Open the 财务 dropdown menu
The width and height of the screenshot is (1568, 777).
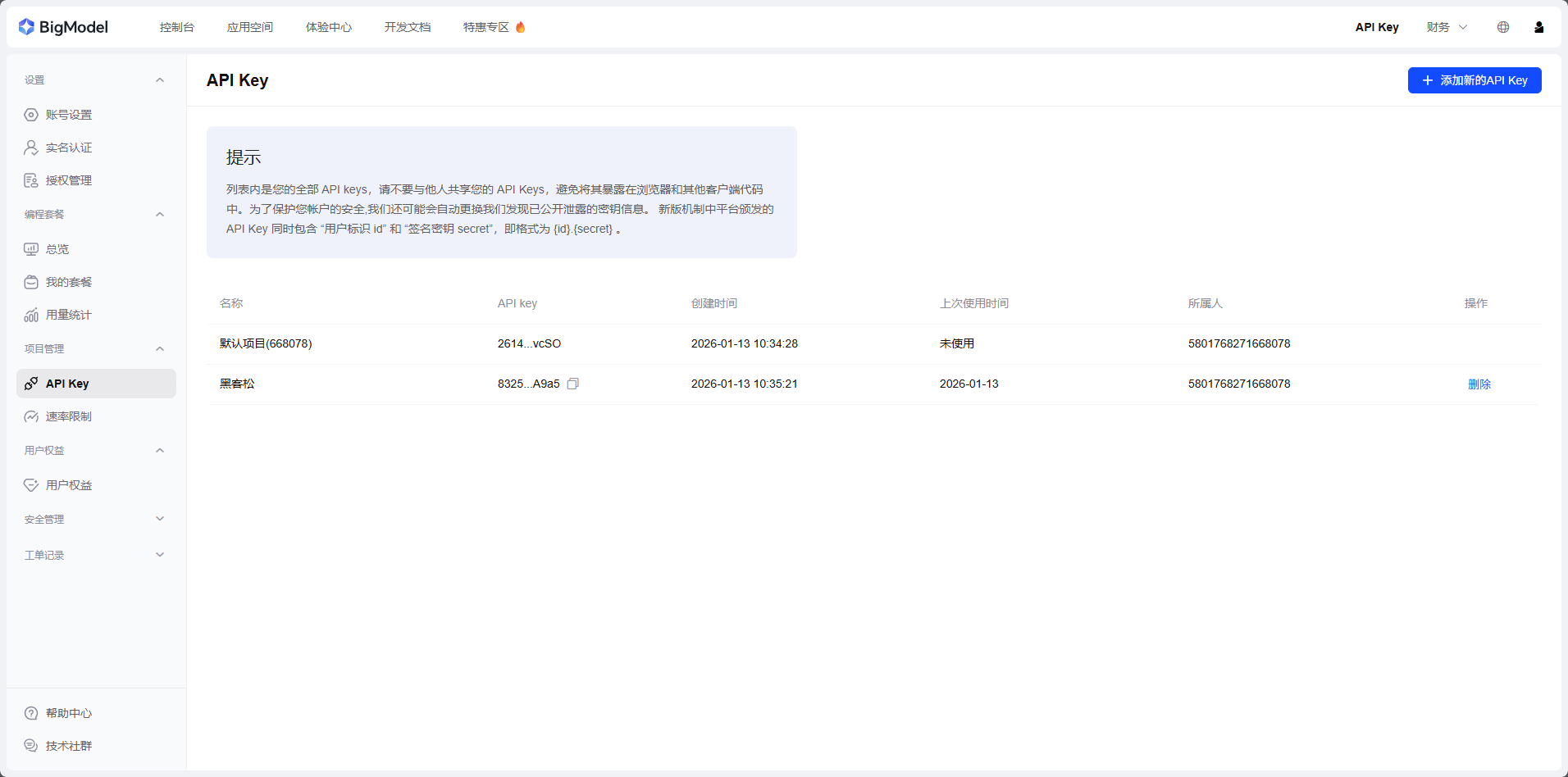[1446, 27]
